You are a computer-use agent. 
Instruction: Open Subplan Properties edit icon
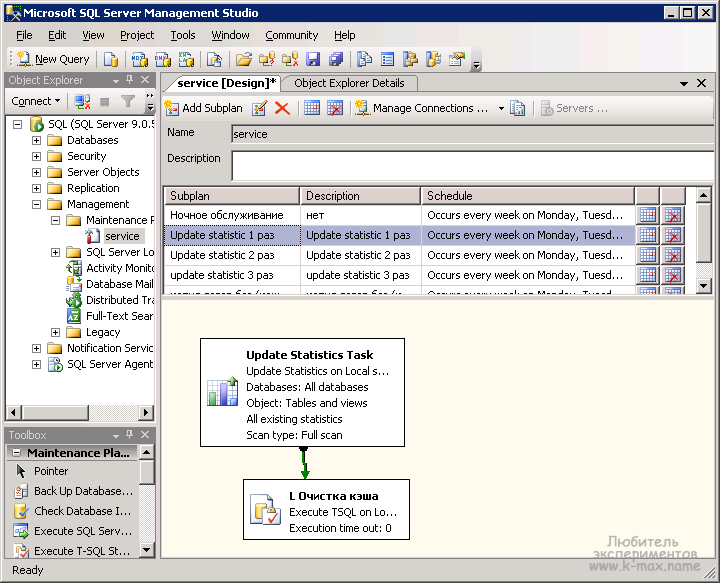point(259,108)
